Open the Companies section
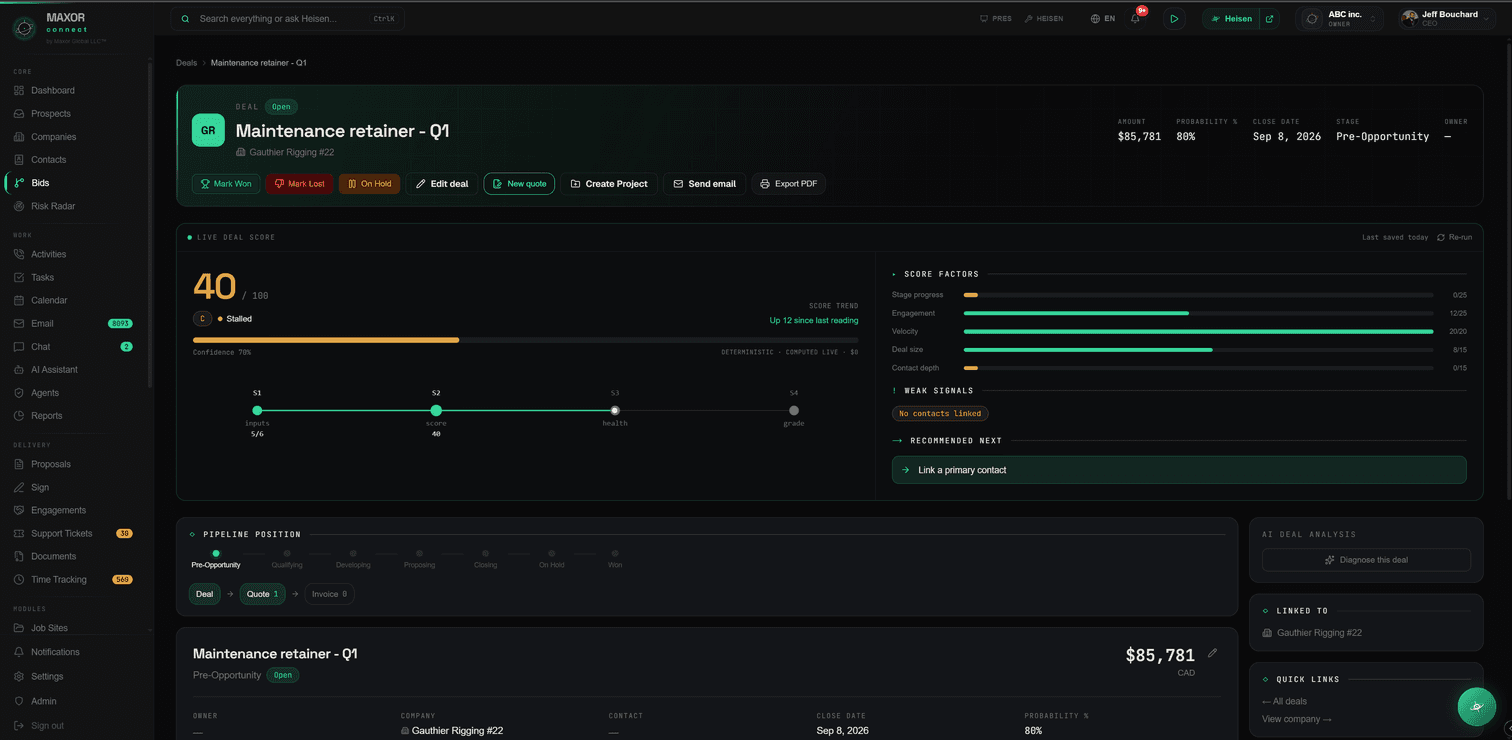Viewport: 1512px width, 740px height. [53, 137]
